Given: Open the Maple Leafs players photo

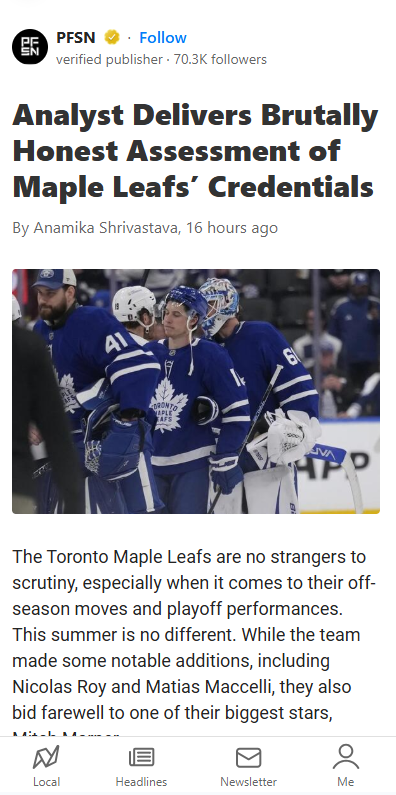Looking at the screenshot, I should coord(196,391).
